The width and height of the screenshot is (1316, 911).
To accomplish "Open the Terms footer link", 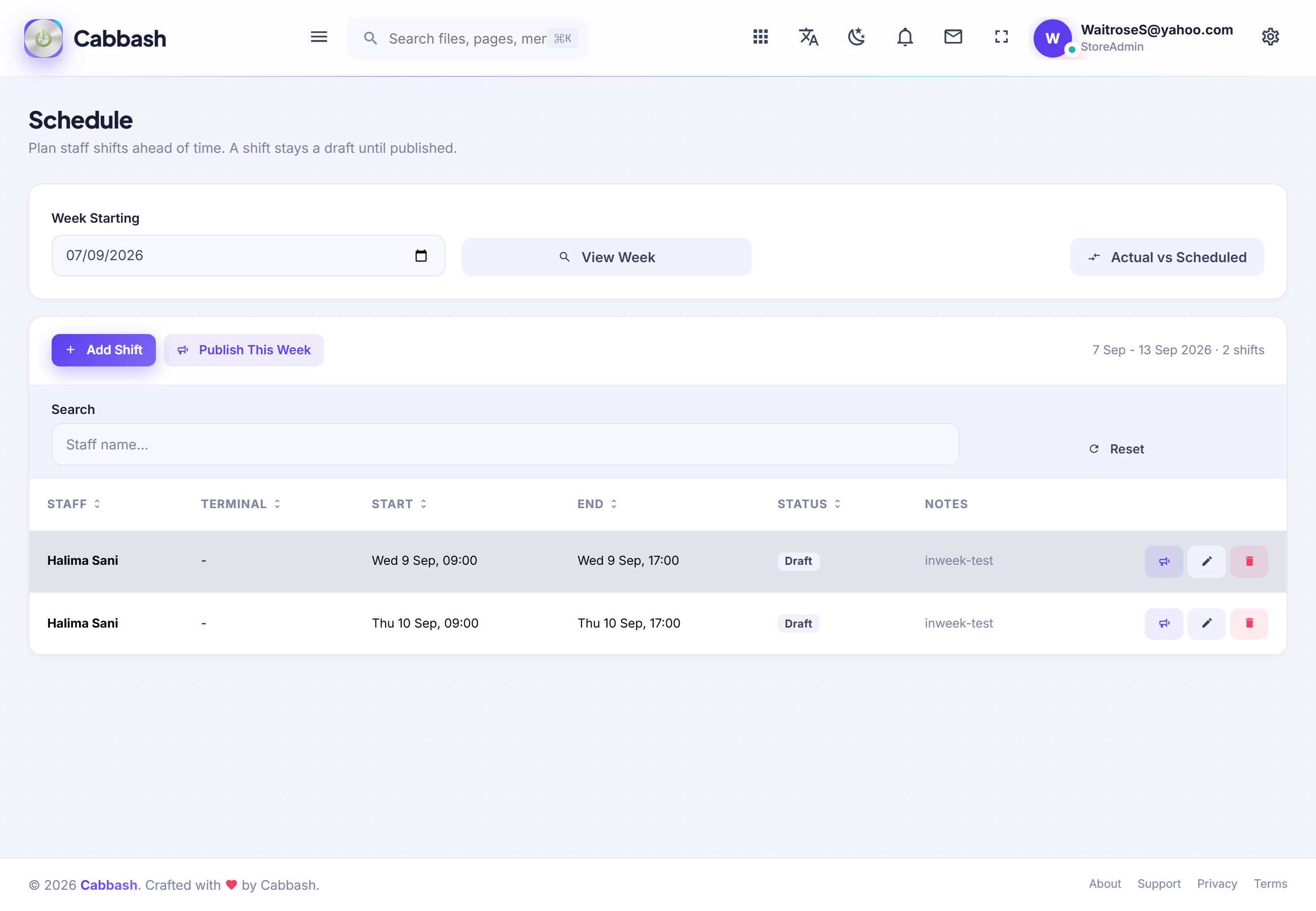I will coord(1270,884).
